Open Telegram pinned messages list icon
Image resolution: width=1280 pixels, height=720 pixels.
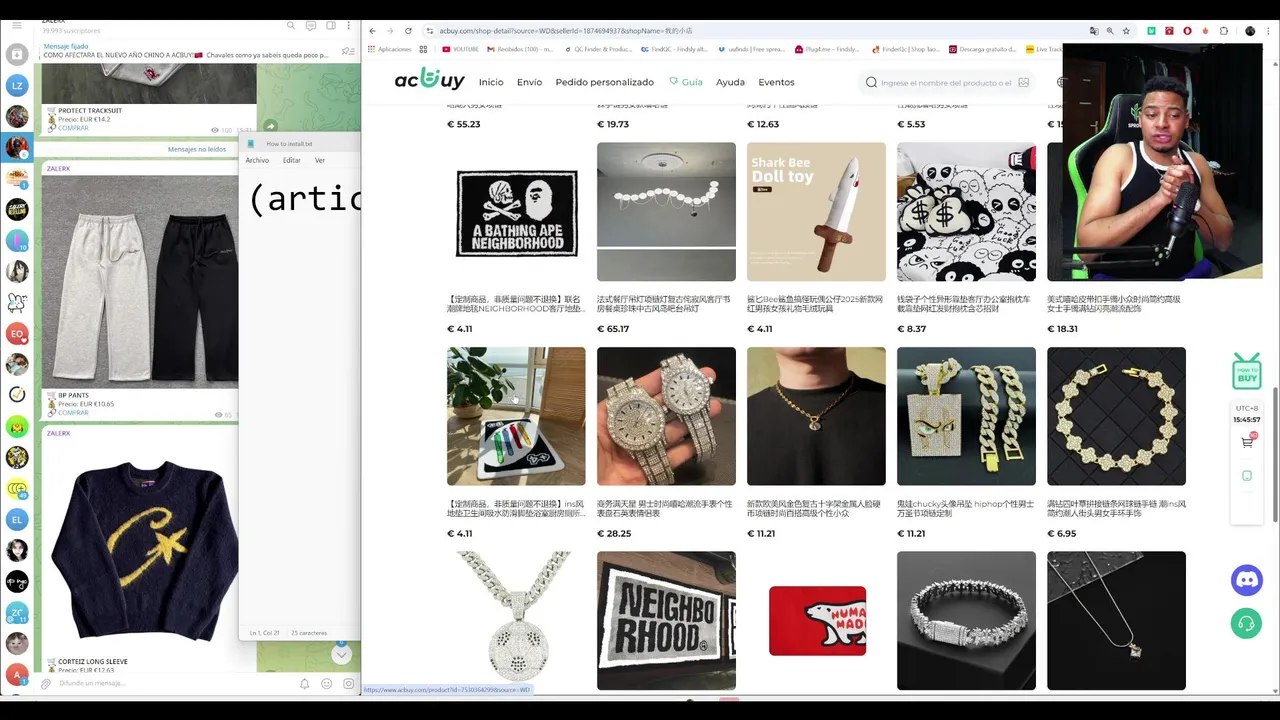coord(348,51)
